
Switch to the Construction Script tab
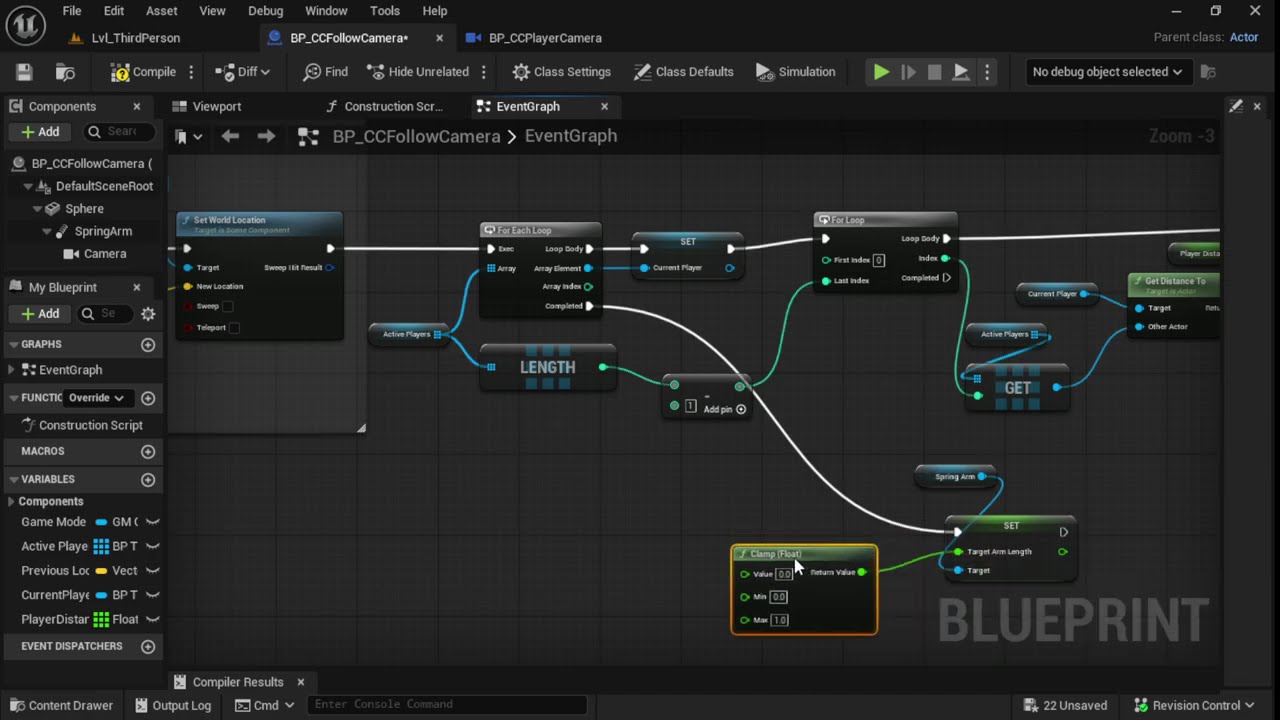click(393, 106)
